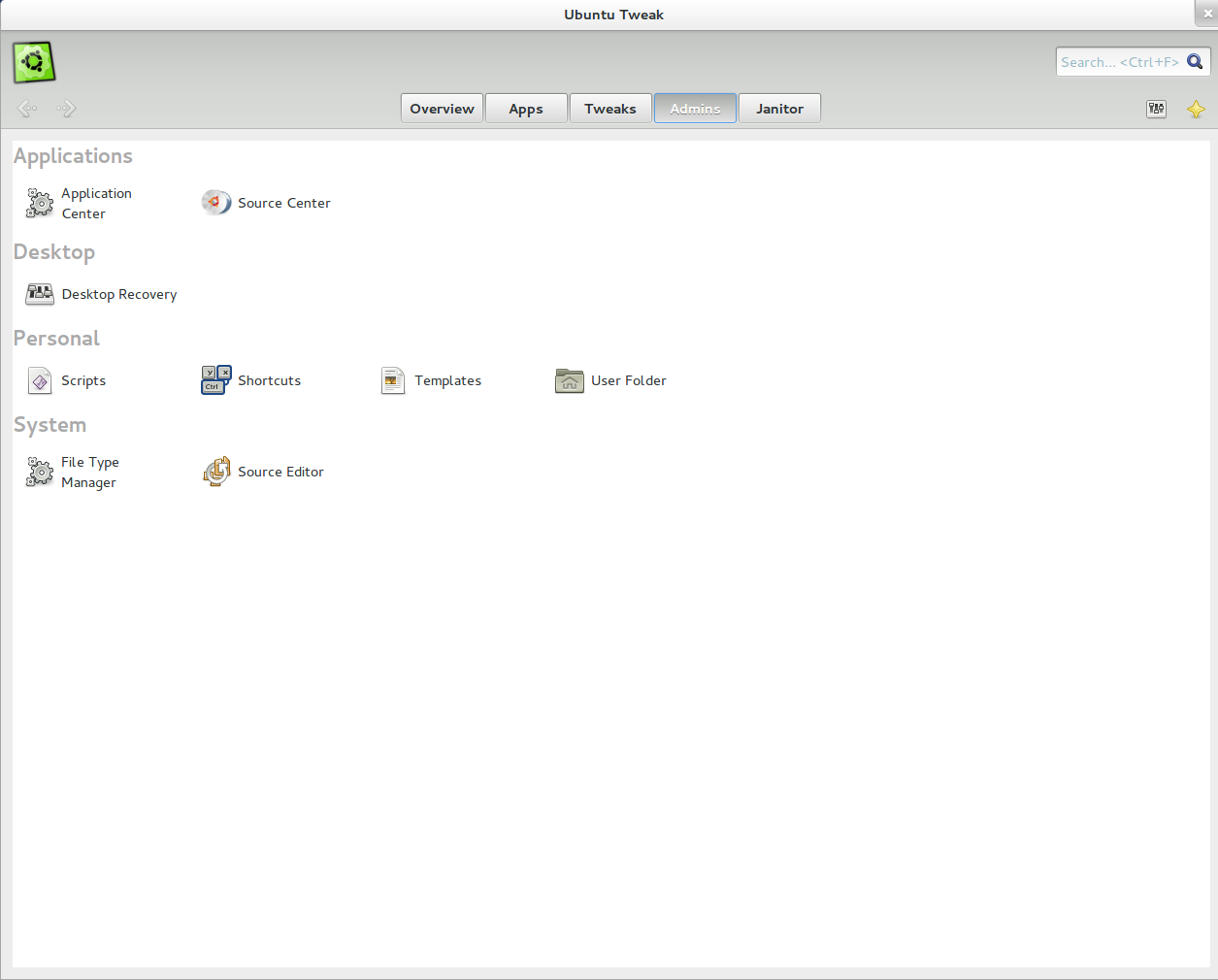Click the forward navigation arrow
The image size is (1218, 980).
(x=66, y=109)
